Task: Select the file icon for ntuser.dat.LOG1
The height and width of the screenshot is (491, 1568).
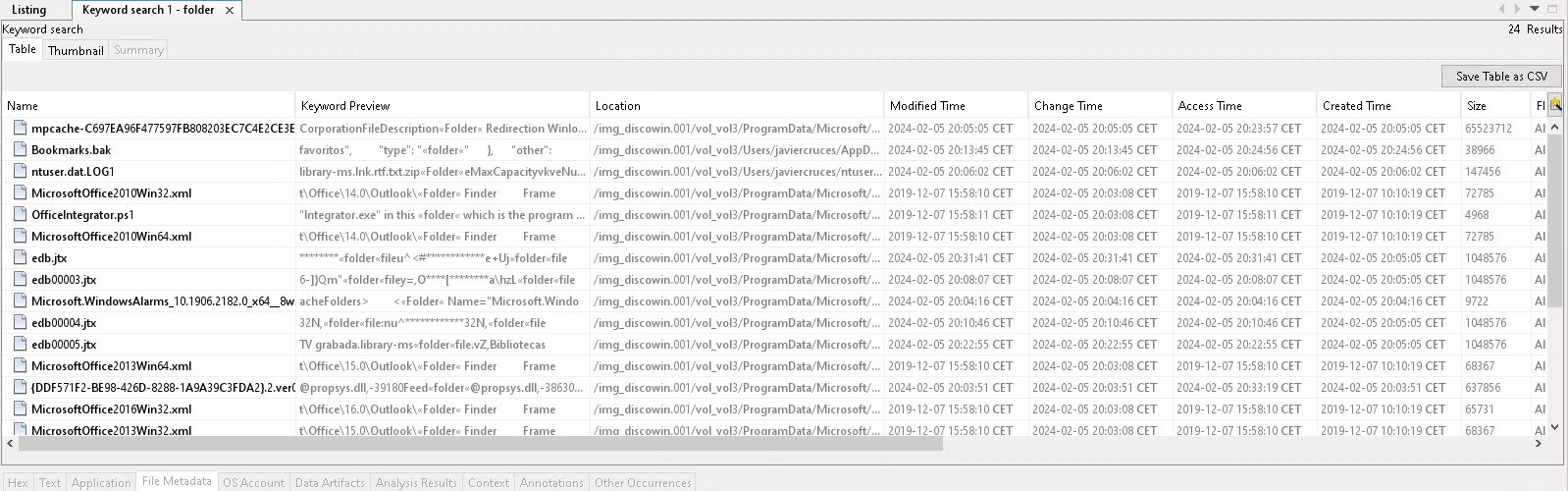Action: point(19,171)
